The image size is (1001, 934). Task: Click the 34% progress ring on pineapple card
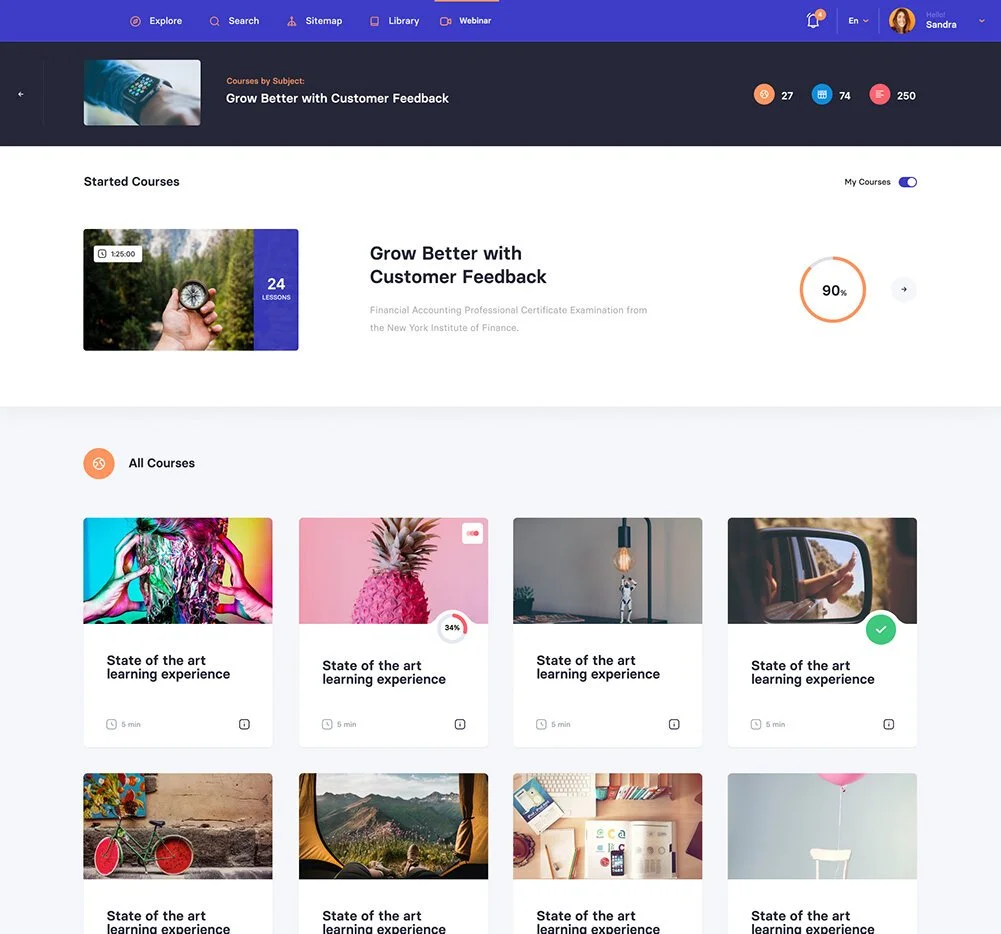click(453, 628)
